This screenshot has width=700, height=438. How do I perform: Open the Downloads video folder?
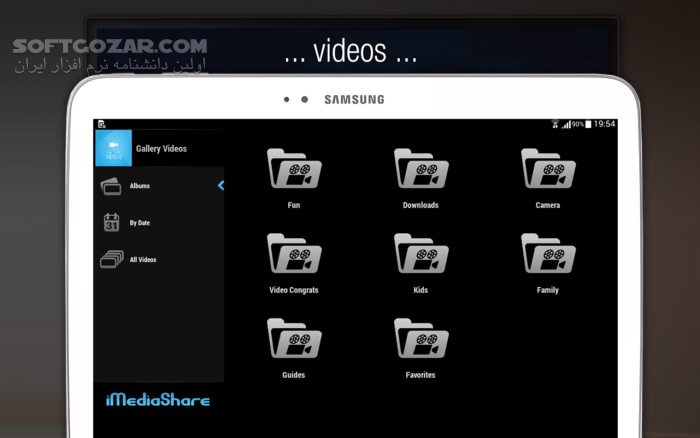click(420, 169)
